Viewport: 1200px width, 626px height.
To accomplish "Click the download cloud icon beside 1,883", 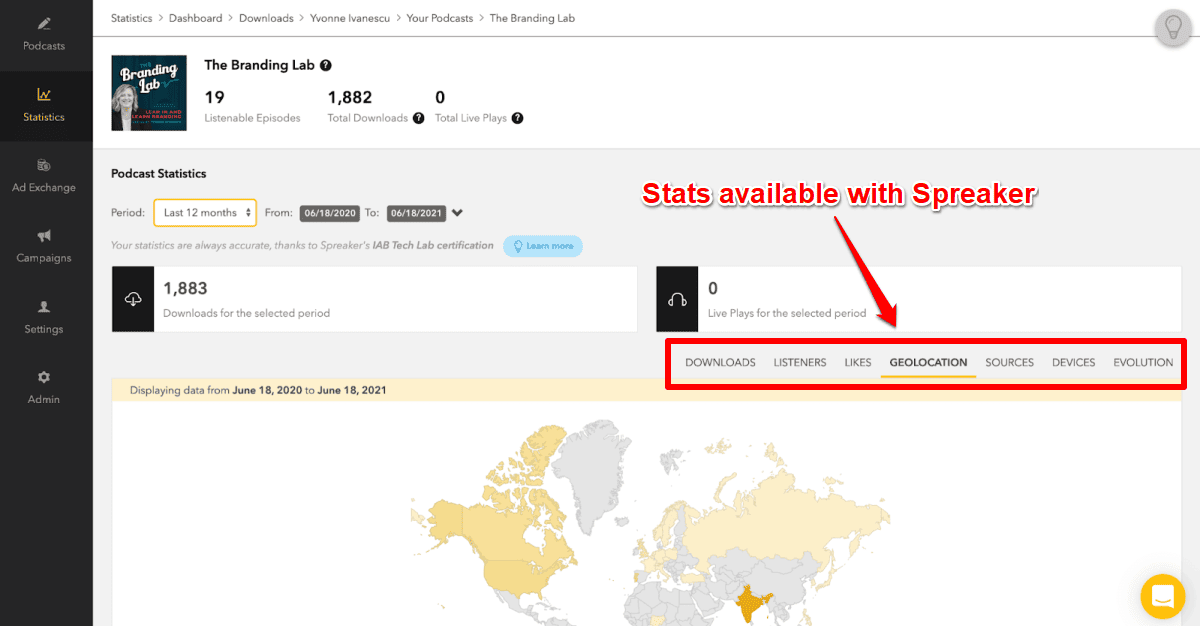I will tap(133, 298).
